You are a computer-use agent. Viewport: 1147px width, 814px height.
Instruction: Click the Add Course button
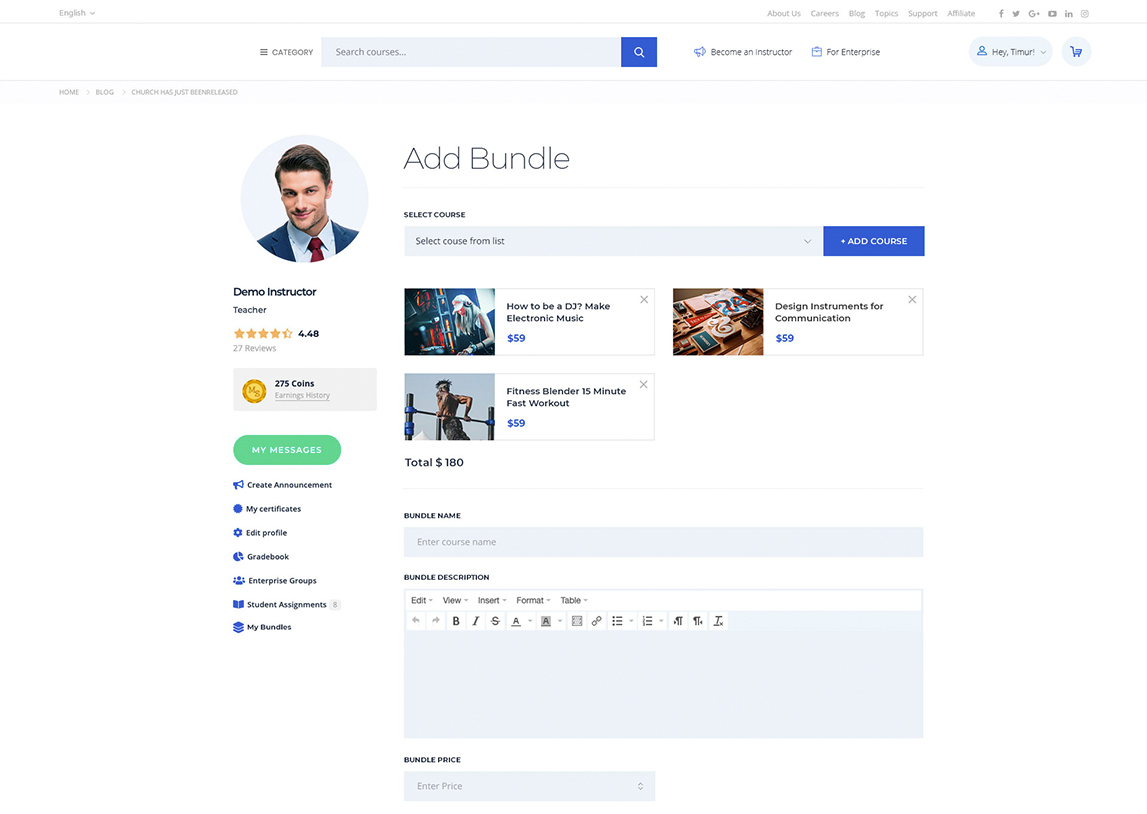click(873, 241)
